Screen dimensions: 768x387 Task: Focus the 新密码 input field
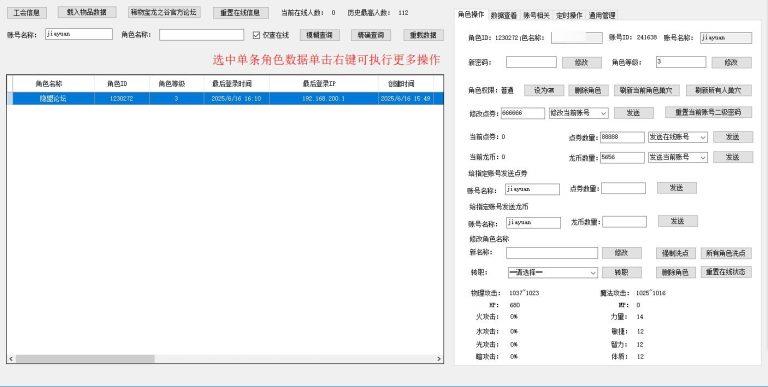(x=531, y=62)
